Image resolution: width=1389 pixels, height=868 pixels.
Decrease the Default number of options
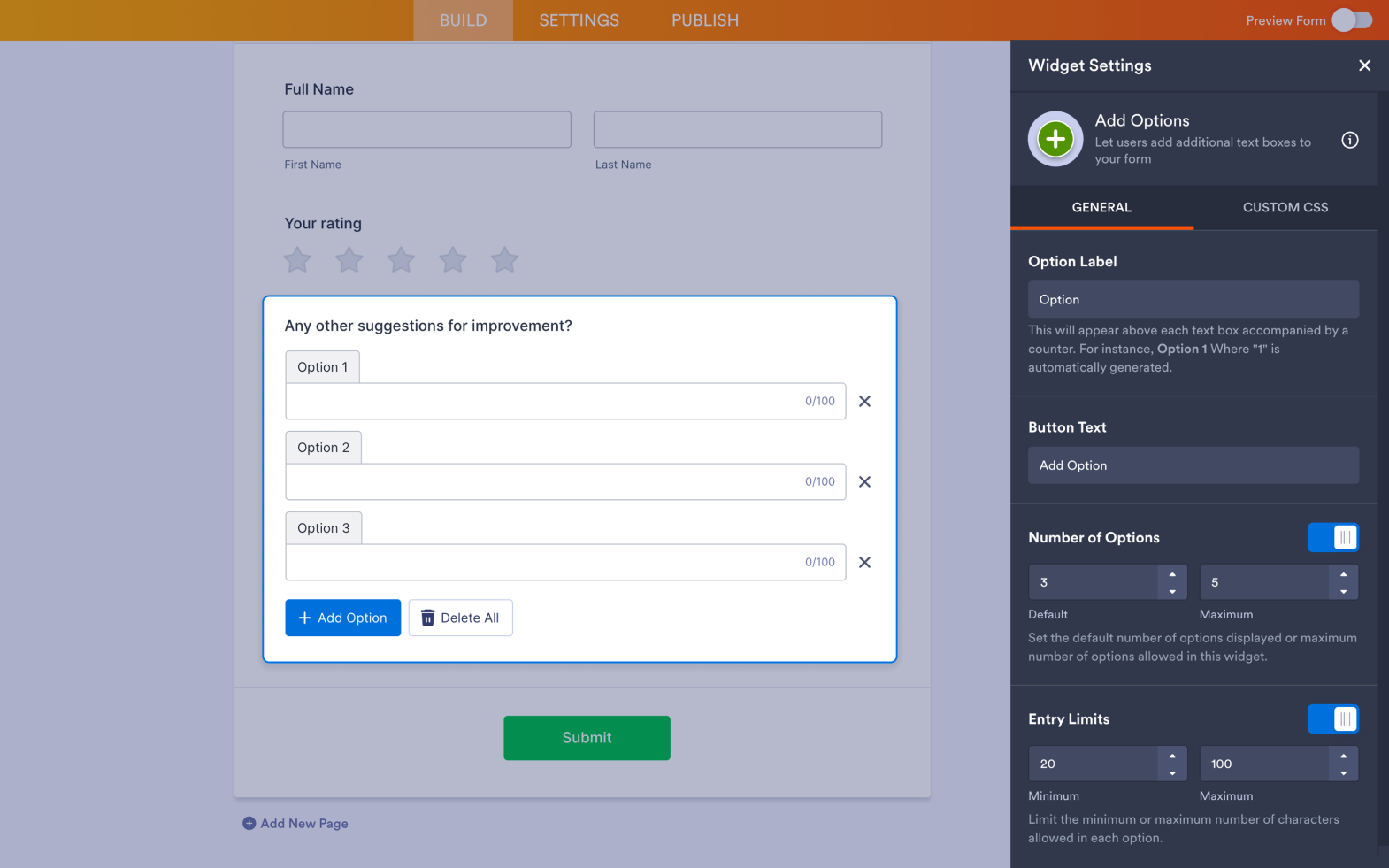click(x=1172, y=591)
